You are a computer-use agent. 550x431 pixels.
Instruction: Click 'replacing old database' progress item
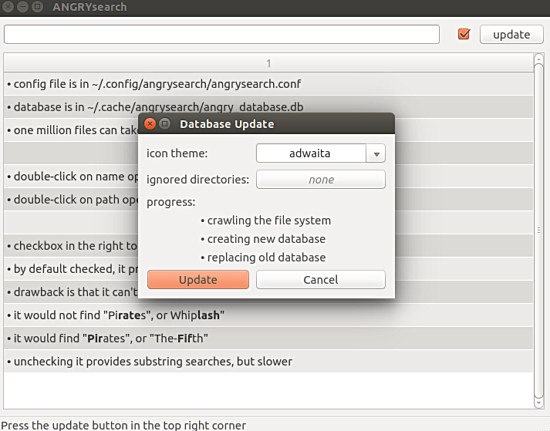tap(263, 258)
